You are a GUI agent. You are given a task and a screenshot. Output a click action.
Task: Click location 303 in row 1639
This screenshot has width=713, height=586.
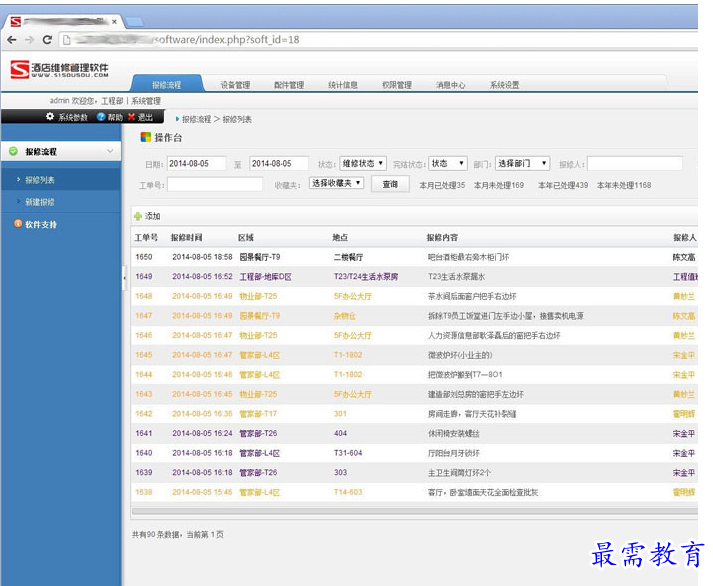[340, 472]
